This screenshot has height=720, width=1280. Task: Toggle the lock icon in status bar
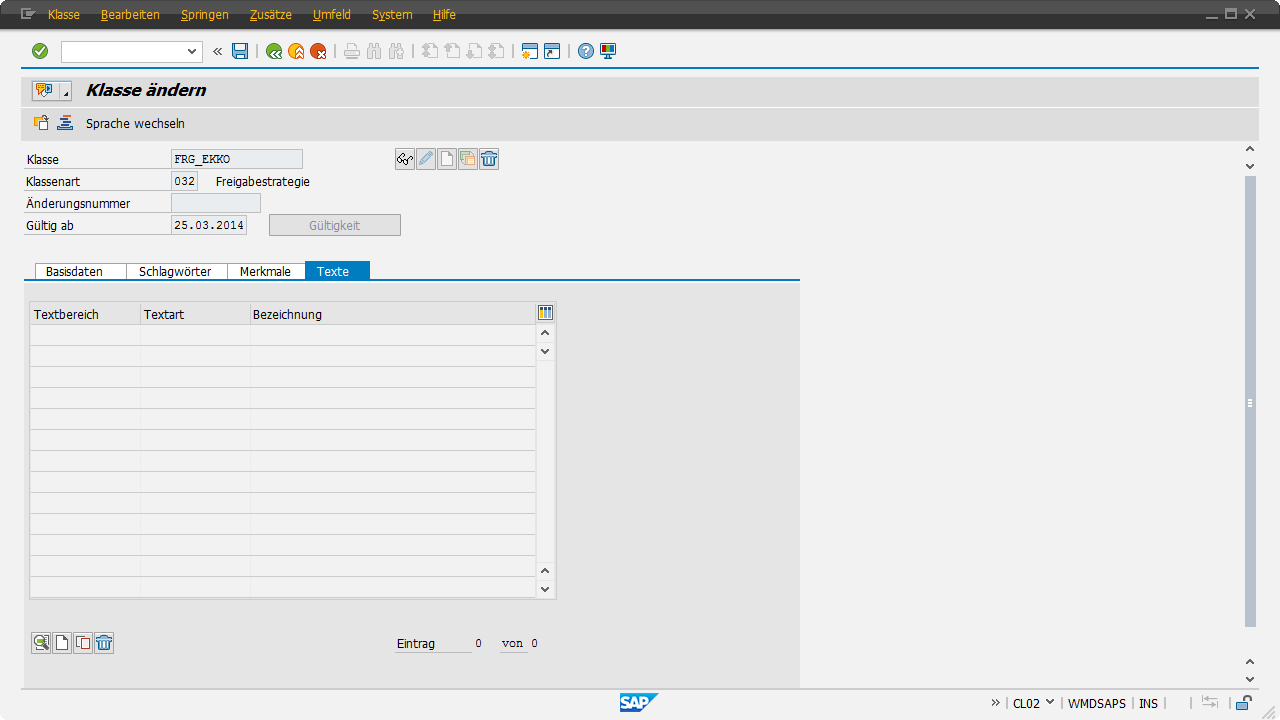coord(1244,703)
